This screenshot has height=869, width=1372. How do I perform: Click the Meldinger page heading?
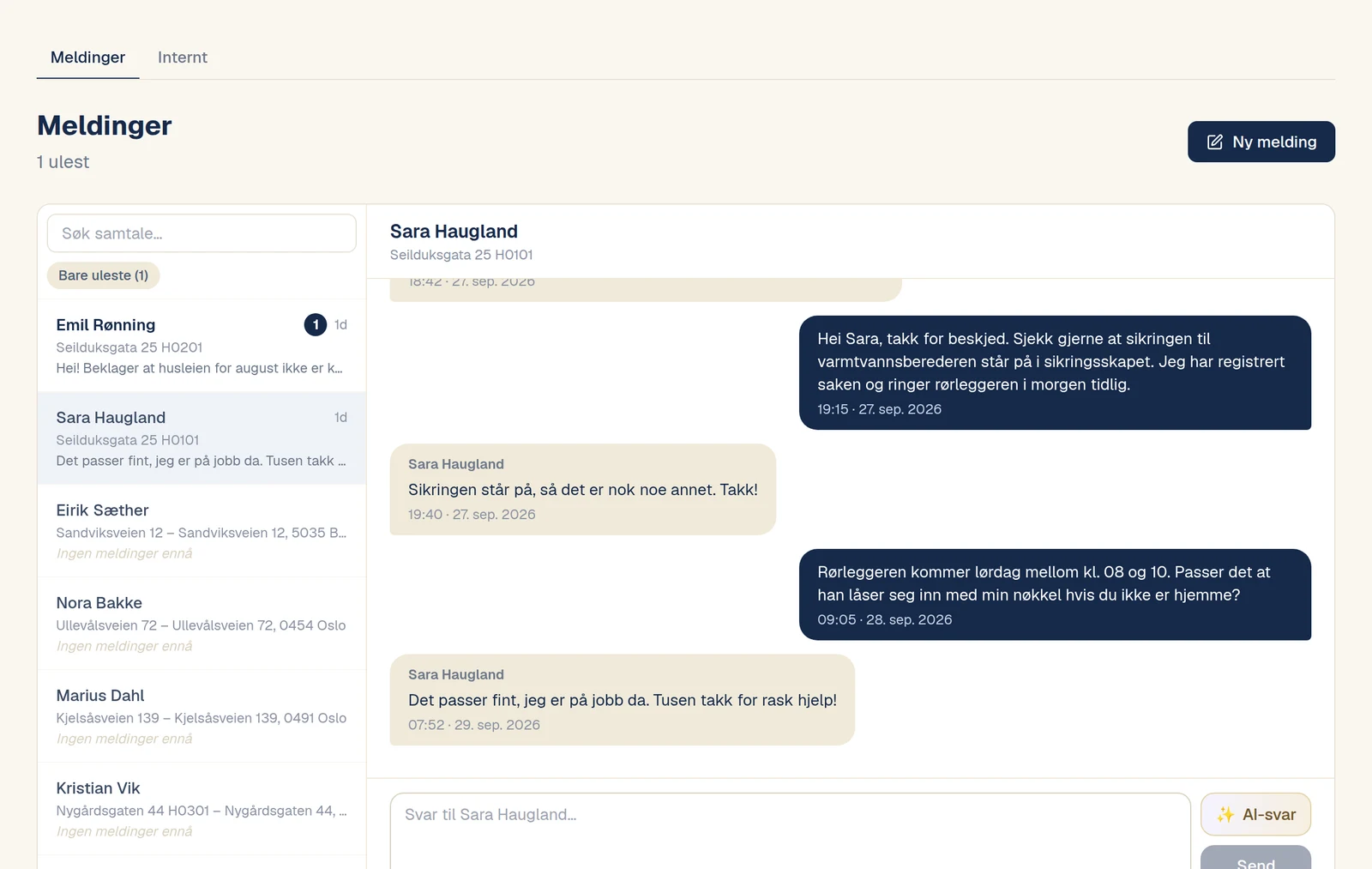[105, 126]
